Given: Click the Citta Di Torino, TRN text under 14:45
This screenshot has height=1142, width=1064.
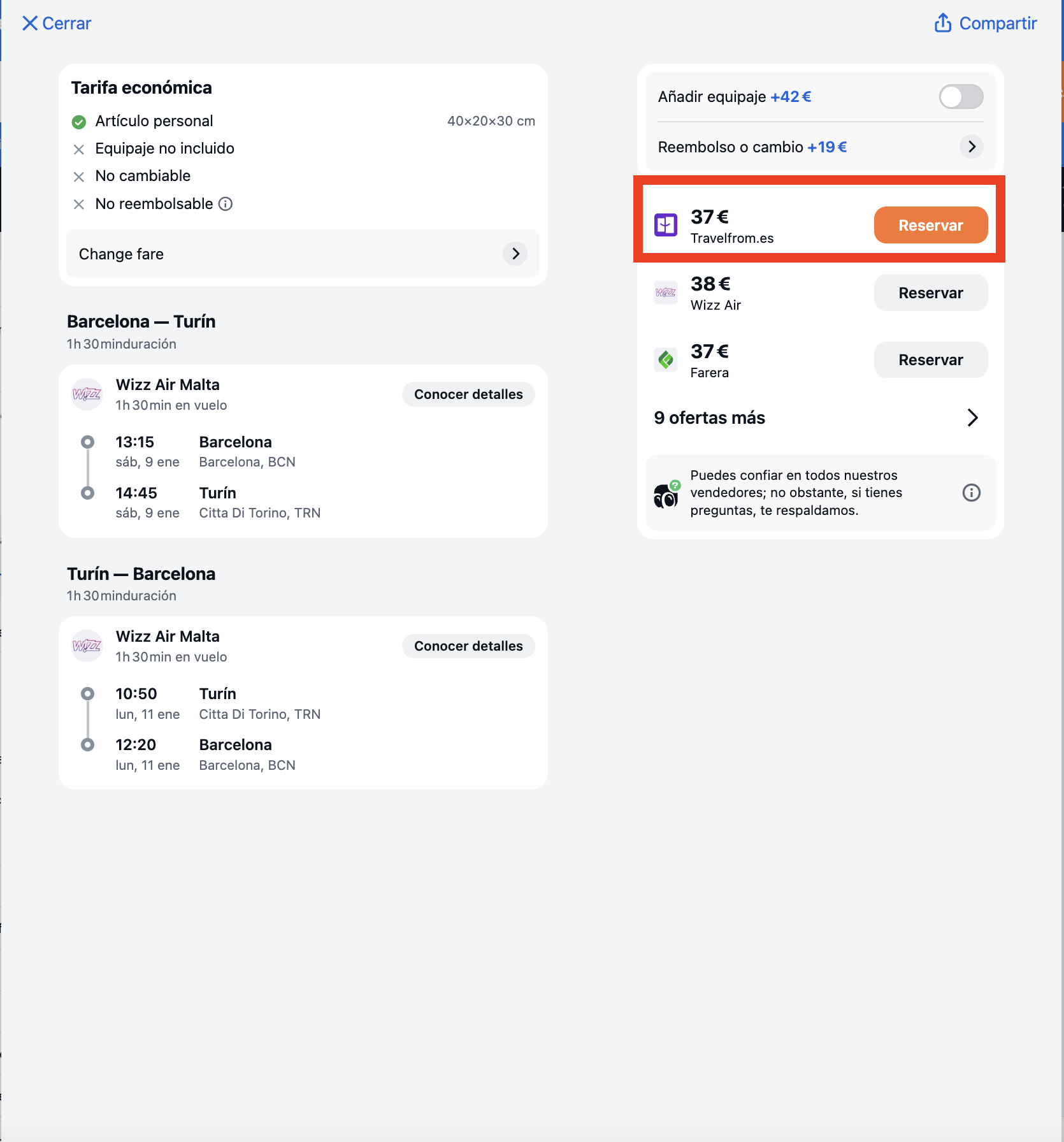Looking at the screenshot, I should (260, 513).
